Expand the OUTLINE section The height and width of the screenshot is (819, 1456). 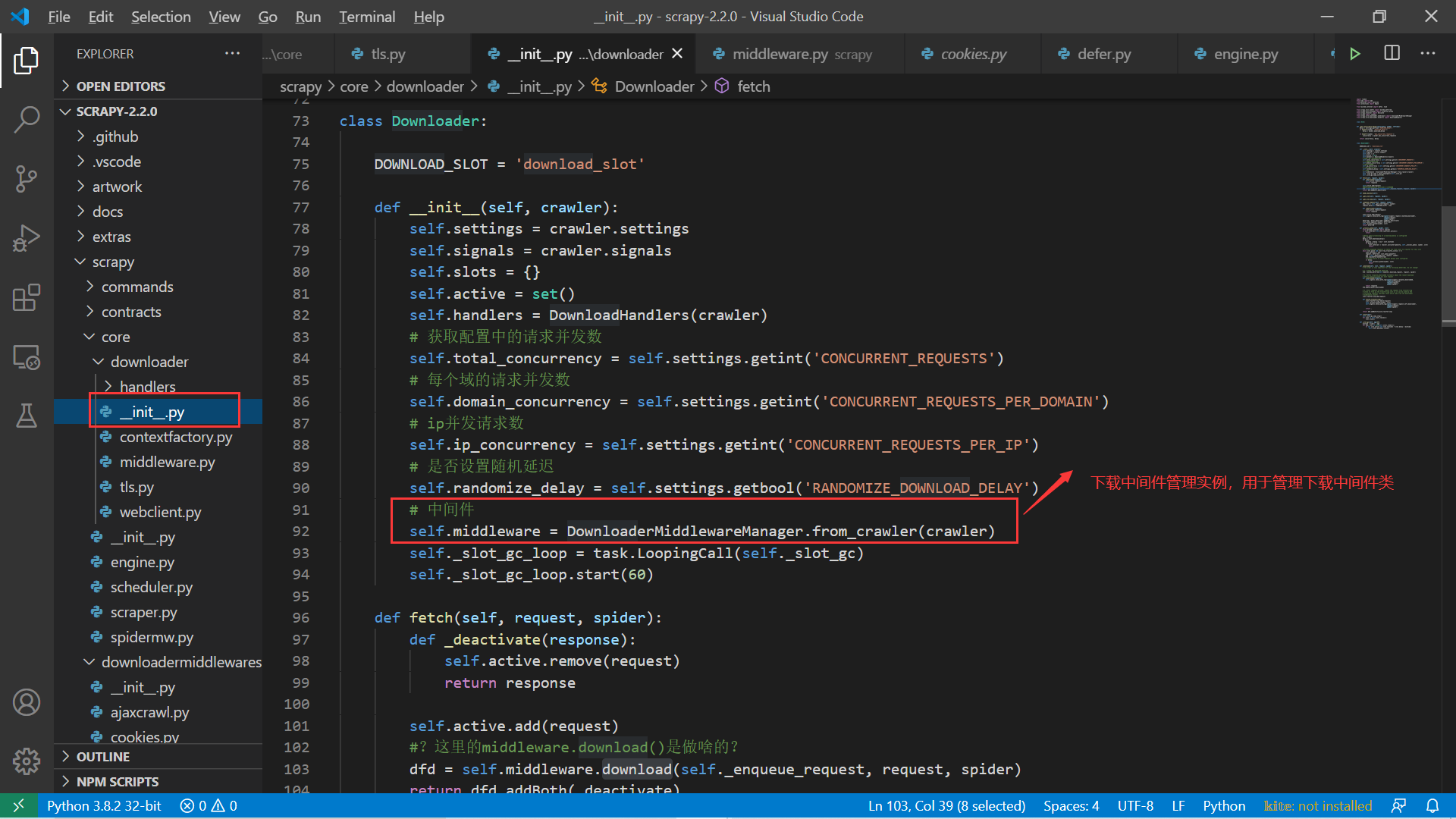[158, 756]
